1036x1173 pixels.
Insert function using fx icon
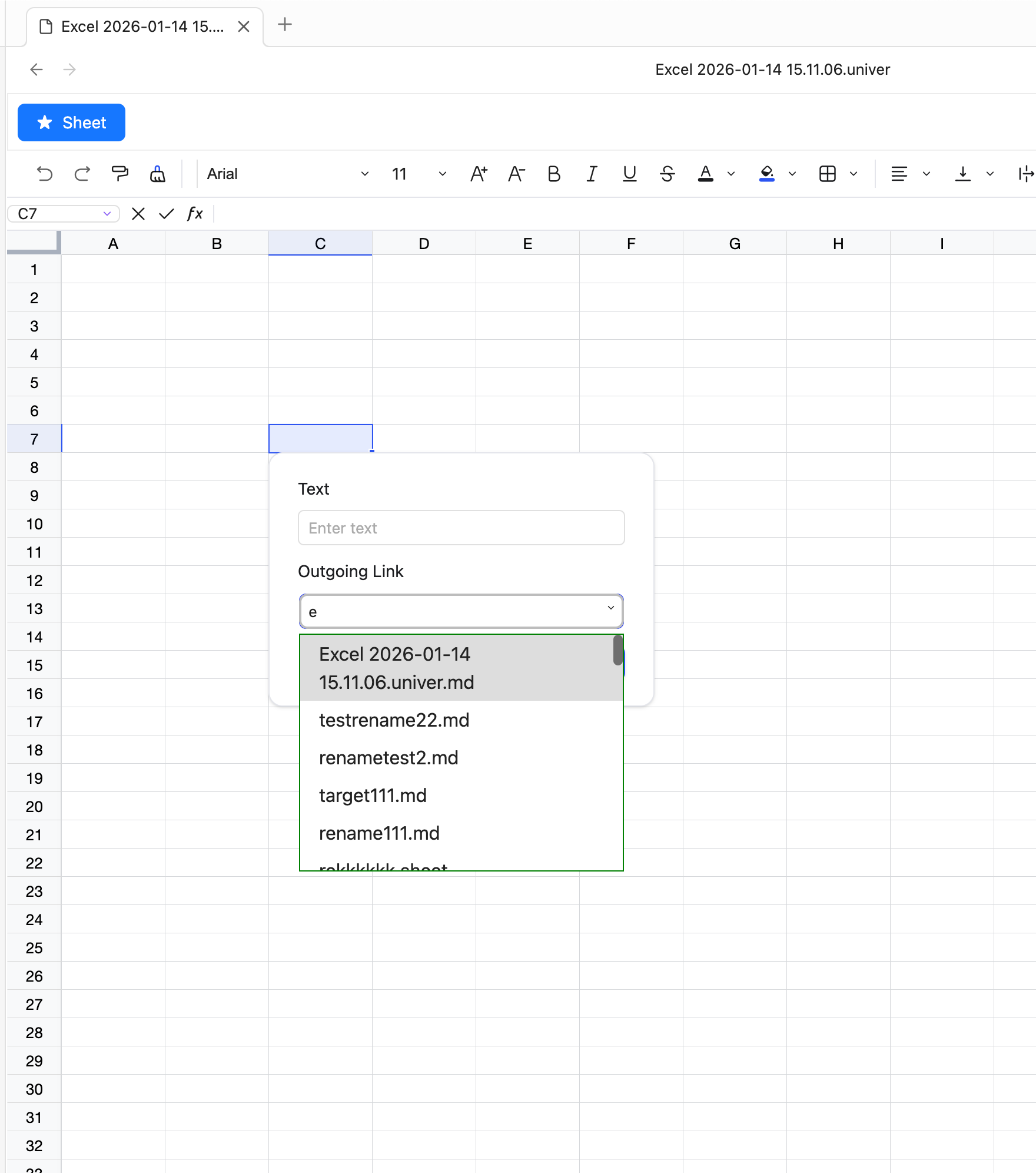pyautogui.click(x=195, y=214)
